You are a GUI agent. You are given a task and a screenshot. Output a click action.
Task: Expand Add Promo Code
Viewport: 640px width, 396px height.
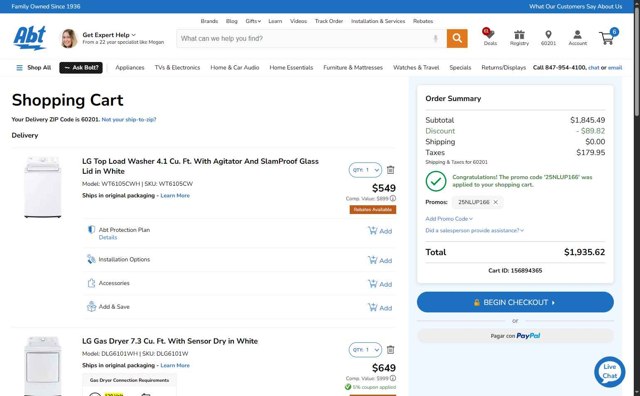[x=449, y=219]
